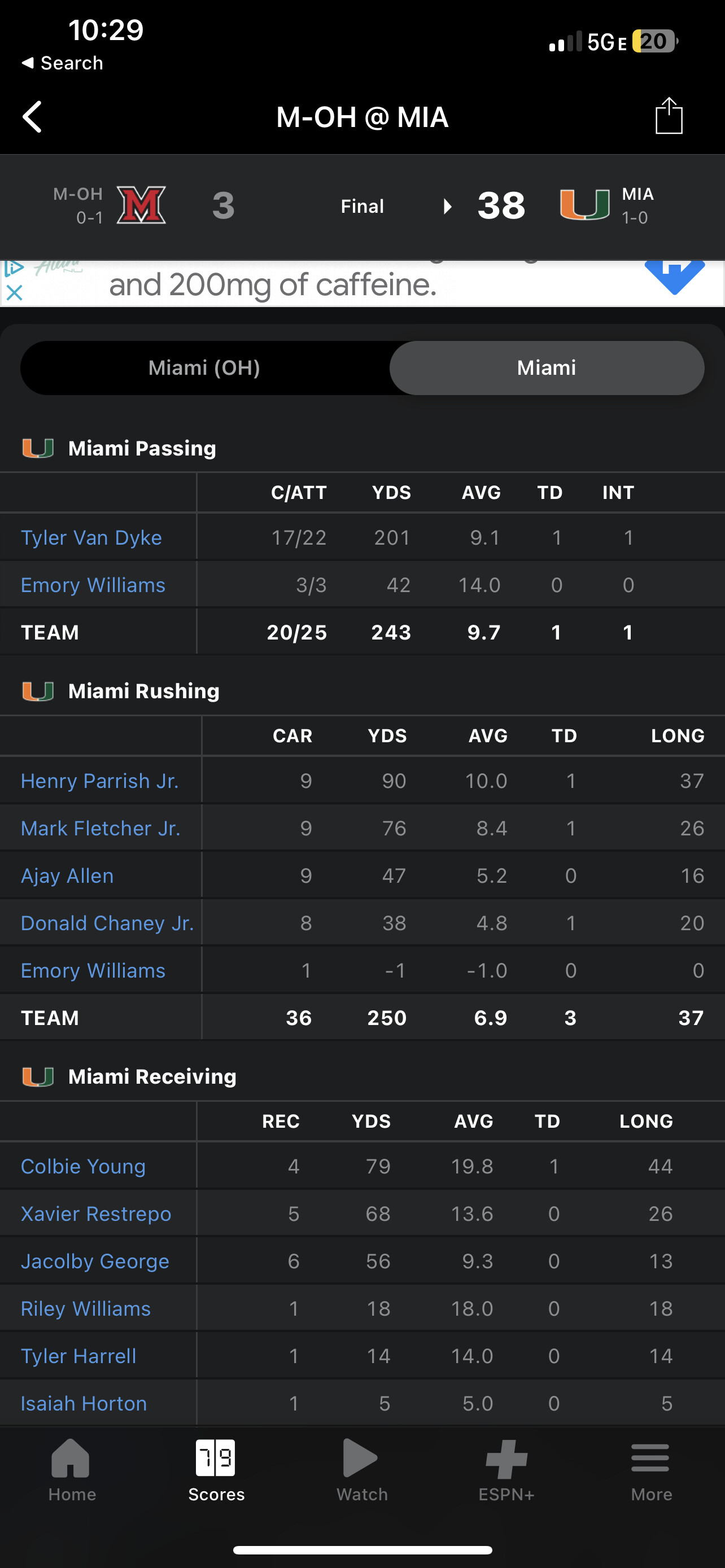Open Tyler Van Dyke's player page
725x1568 pixels.
coord(91,537)
